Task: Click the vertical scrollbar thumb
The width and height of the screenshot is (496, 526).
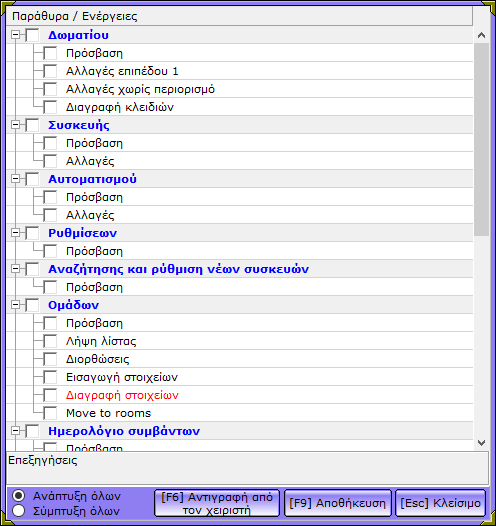Action: (x=481, y=139)
